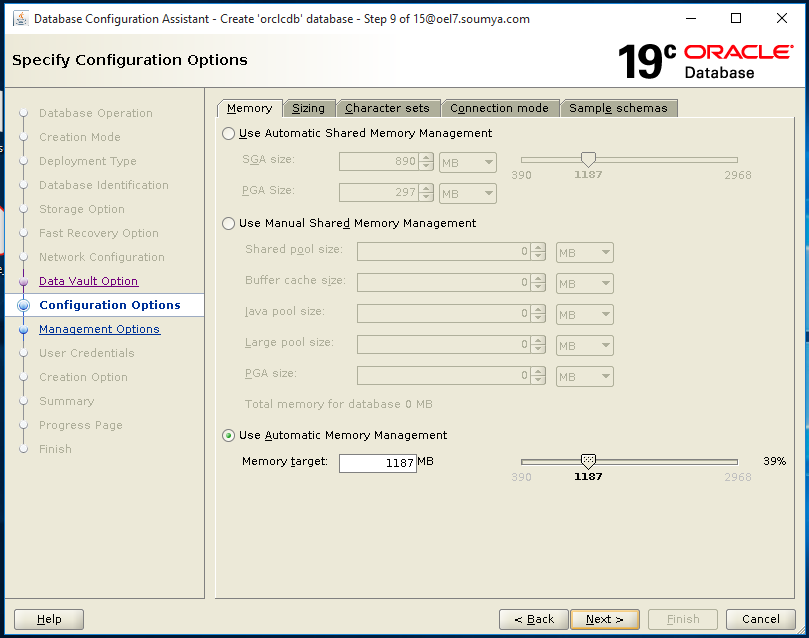
Task: Click Fast Recovery Option step label
Action: 99,233
